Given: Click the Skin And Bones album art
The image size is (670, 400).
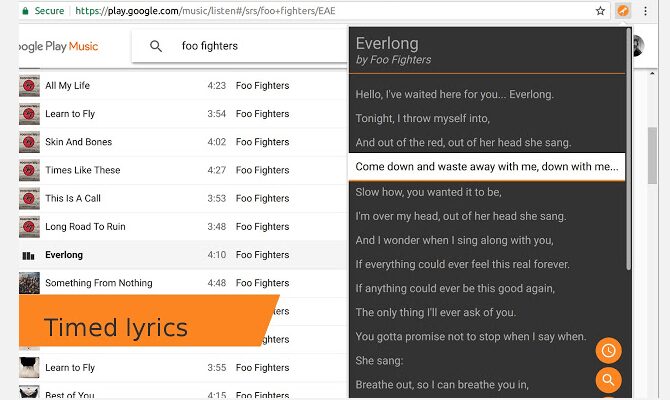Looking at the screenshot, I should click(x=29, y=142).
